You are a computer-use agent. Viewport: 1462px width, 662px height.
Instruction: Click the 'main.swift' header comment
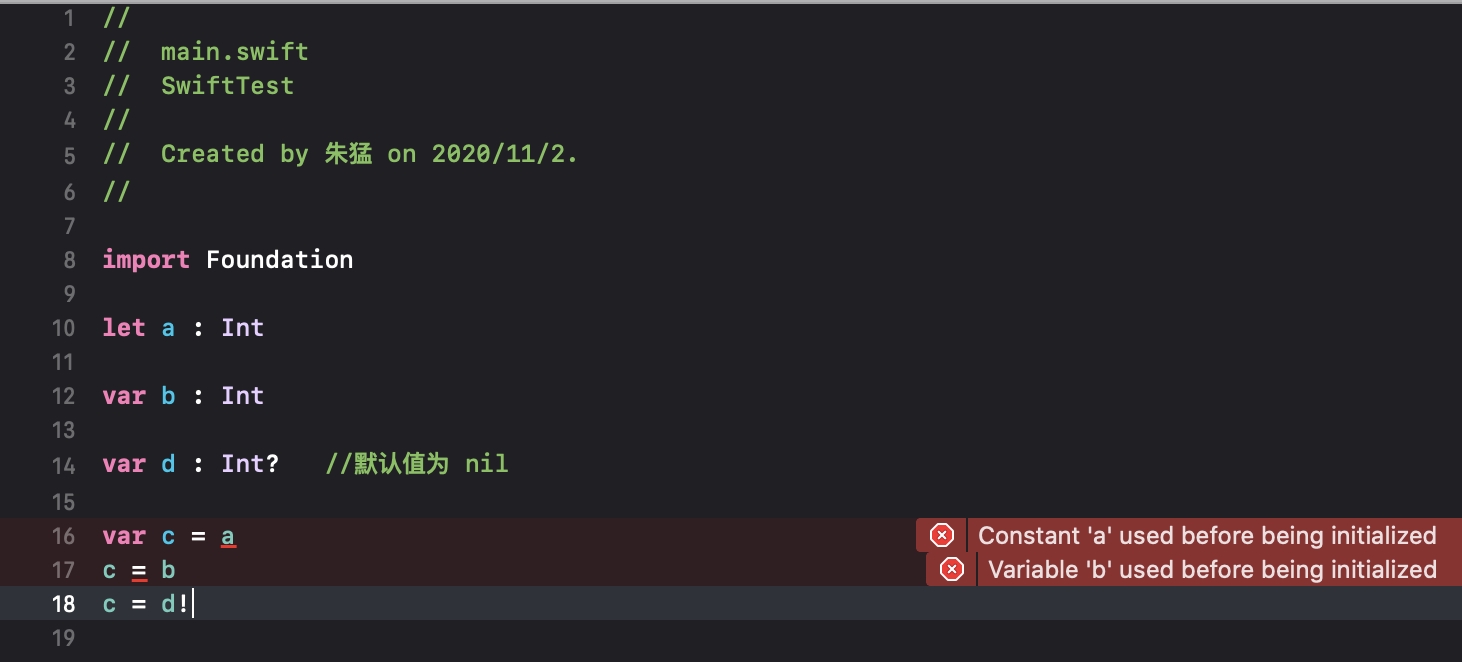(234, 52)
